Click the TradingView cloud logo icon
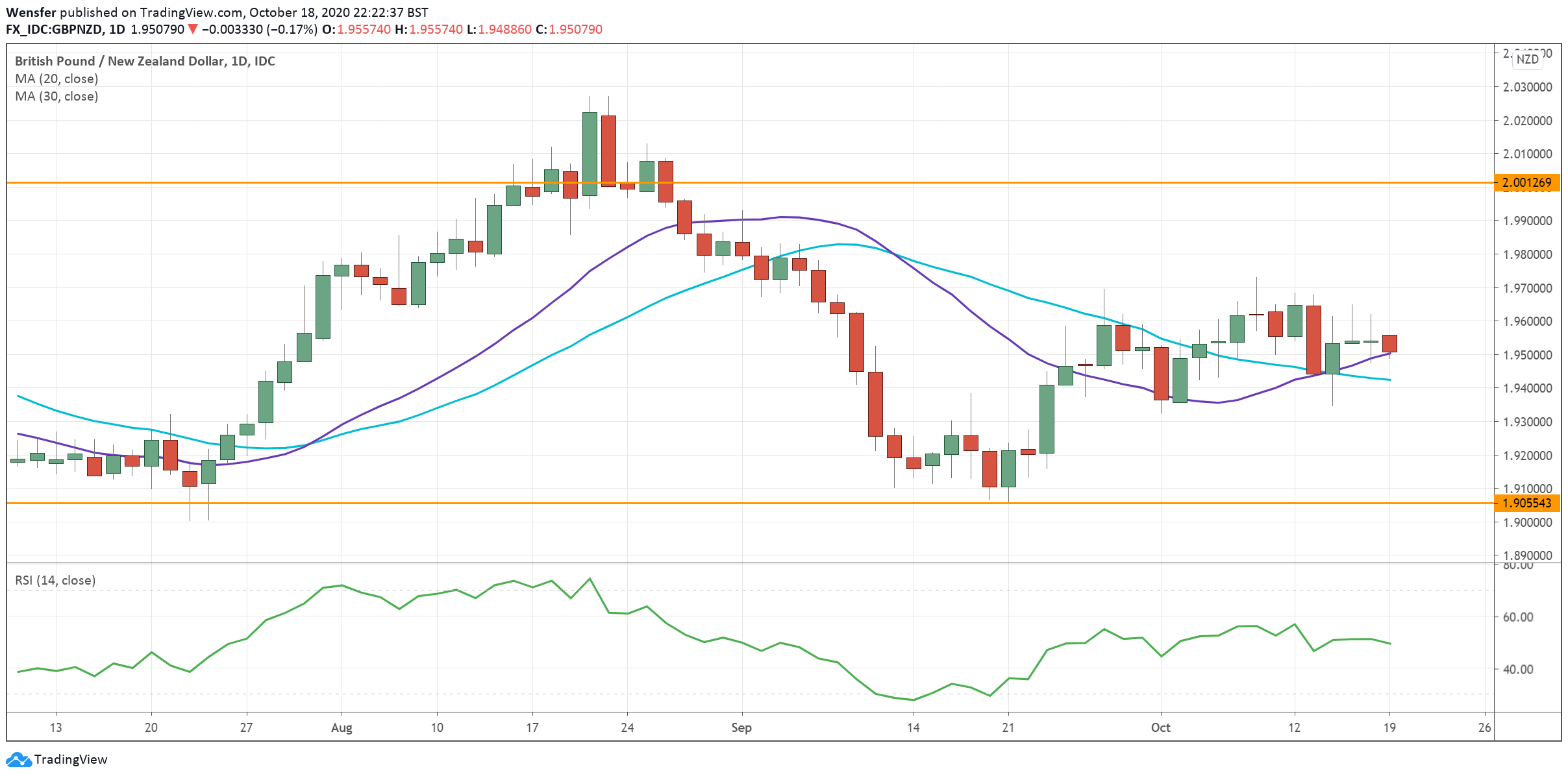Viewport: 1568px width, 778px height. tap(18, 759)
